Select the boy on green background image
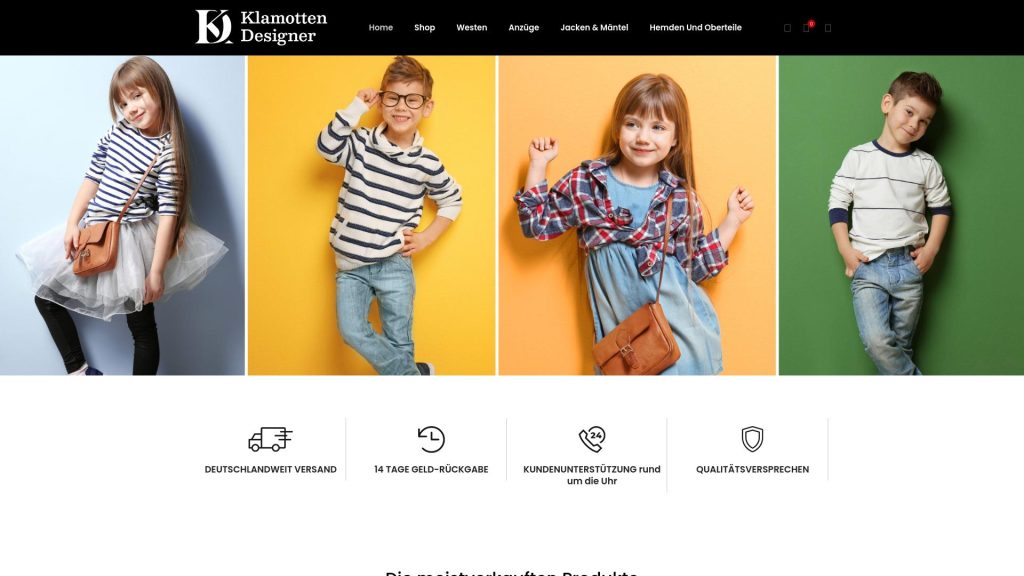Screen dimensions: 1024x576 (x=901, y=216)
